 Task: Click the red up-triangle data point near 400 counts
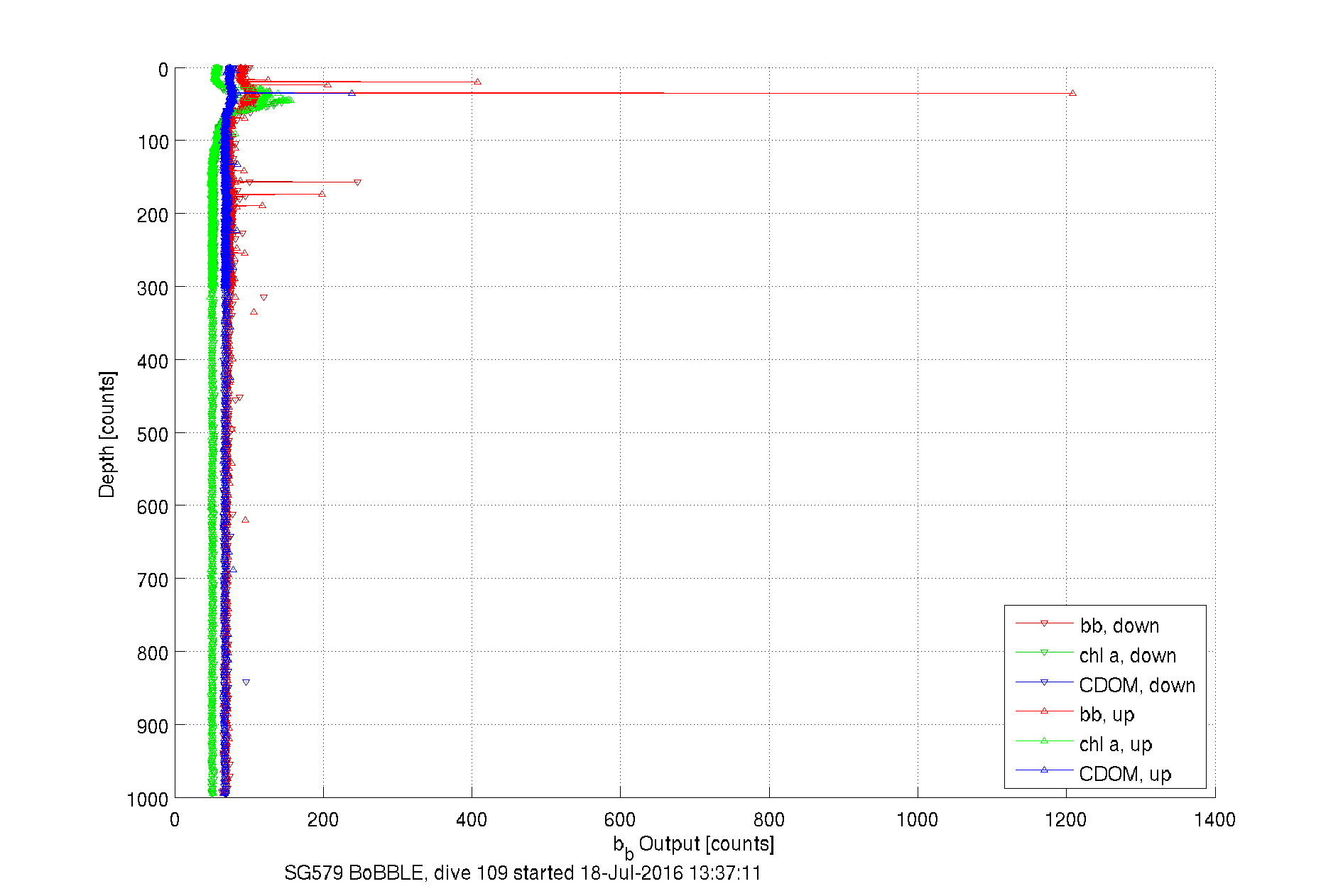pos(477,82)
